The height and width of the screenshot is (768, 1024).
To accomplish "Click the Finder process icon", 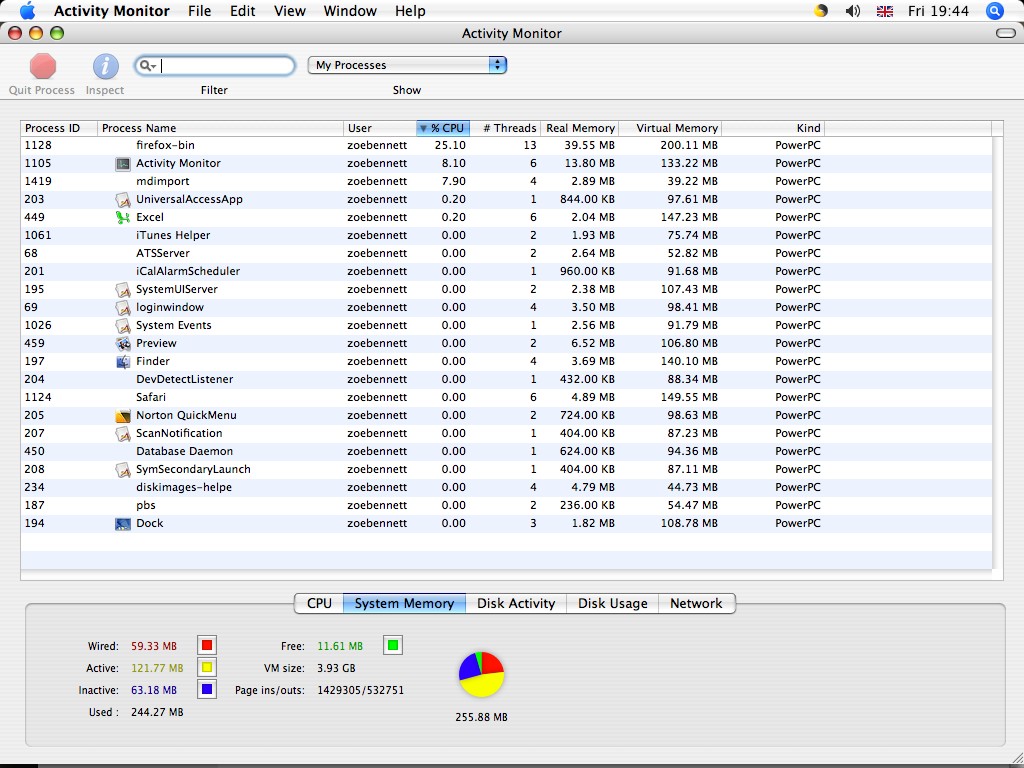I will tap(123, 361).
